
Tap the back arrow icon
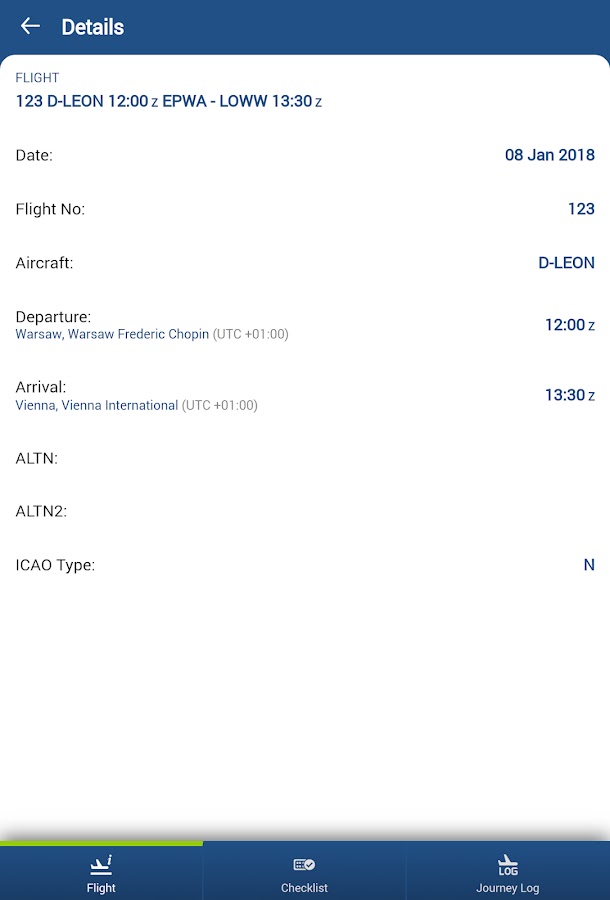pos(30,27)
